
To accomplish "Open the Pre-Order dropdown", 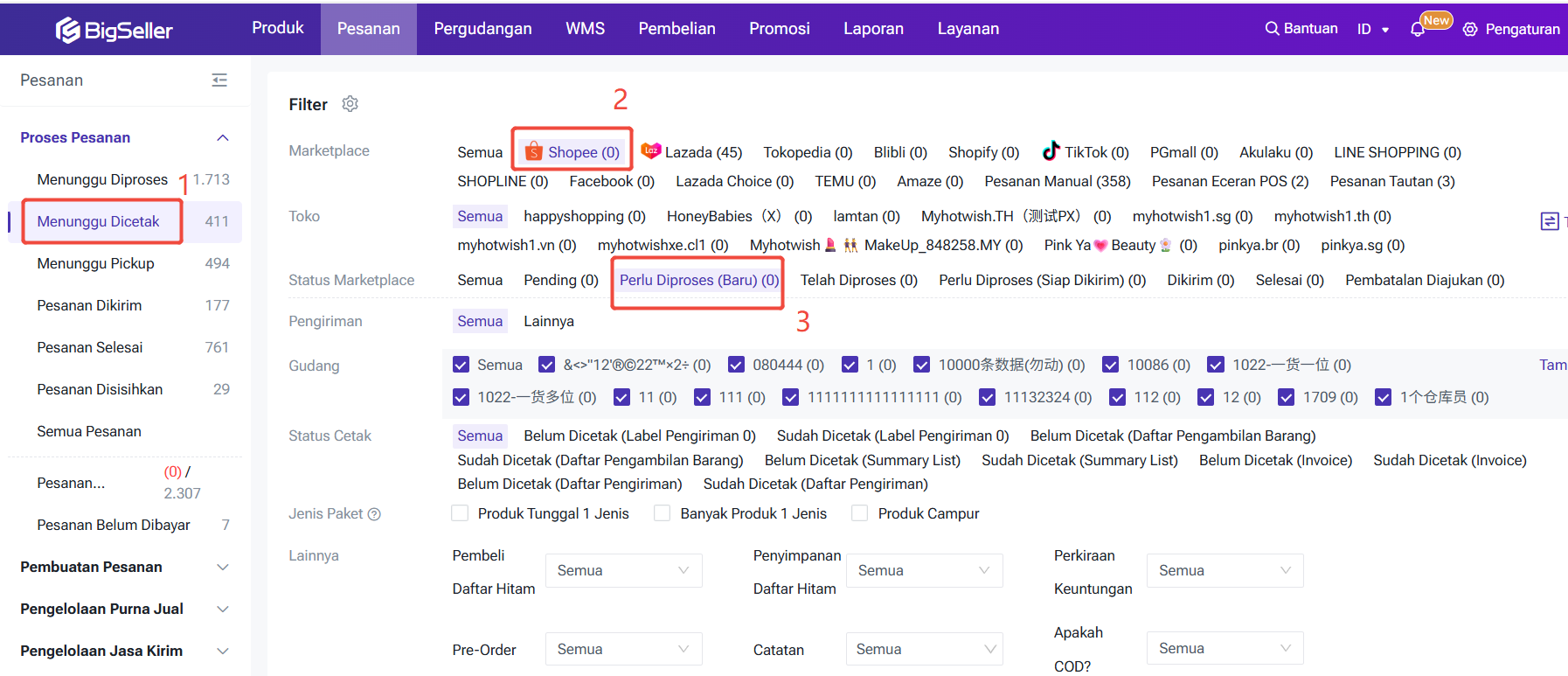I will 623,649.
